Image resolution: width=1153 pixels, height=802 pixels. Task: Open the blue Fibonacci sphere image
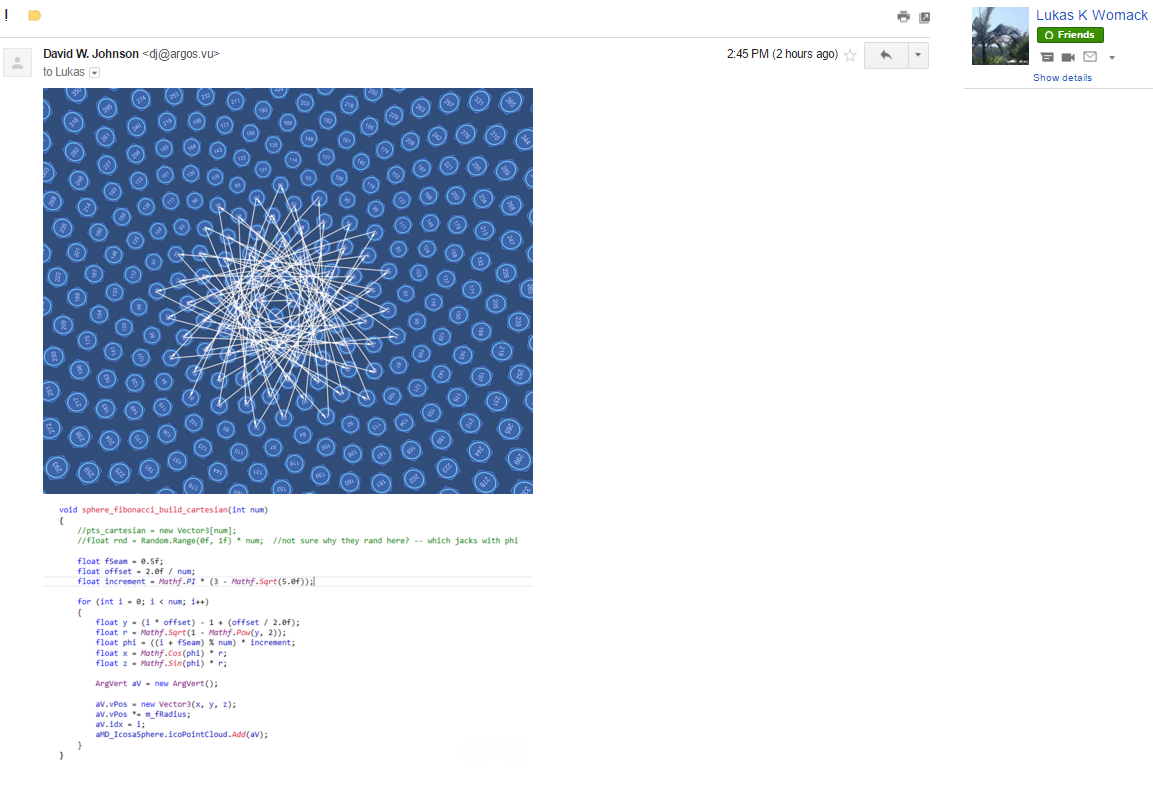(x=288, y=290)
